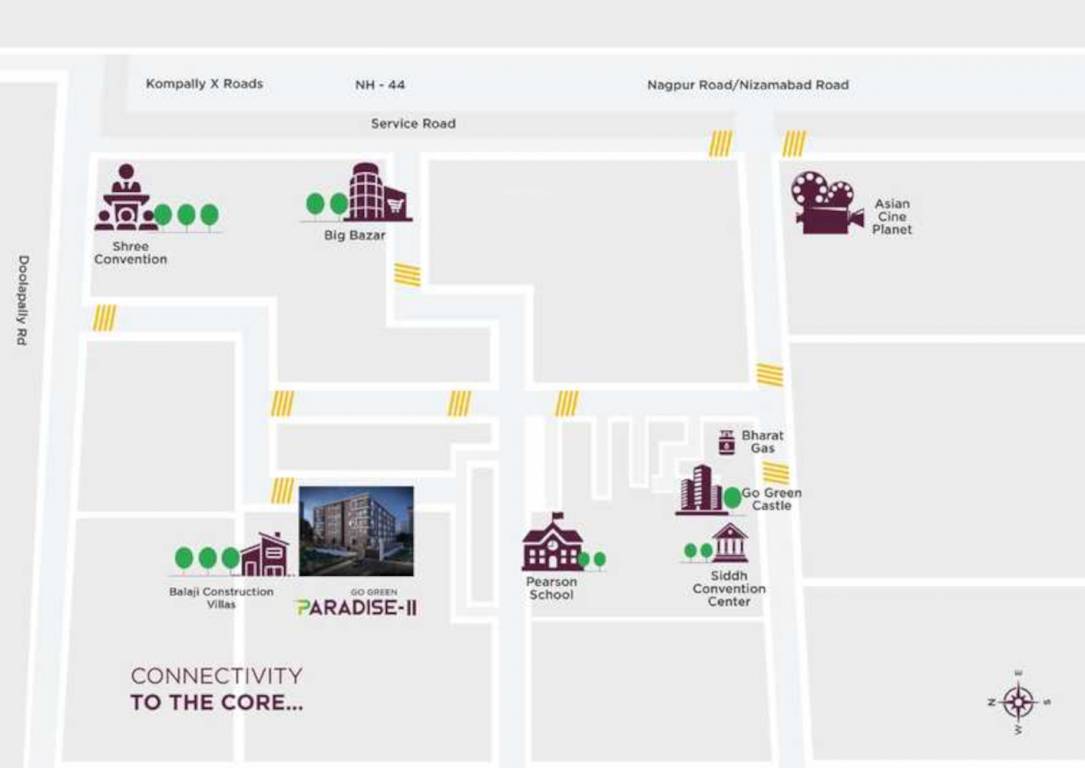
Task: Click the Kompally X Roads label
Action: pos(204,85)
